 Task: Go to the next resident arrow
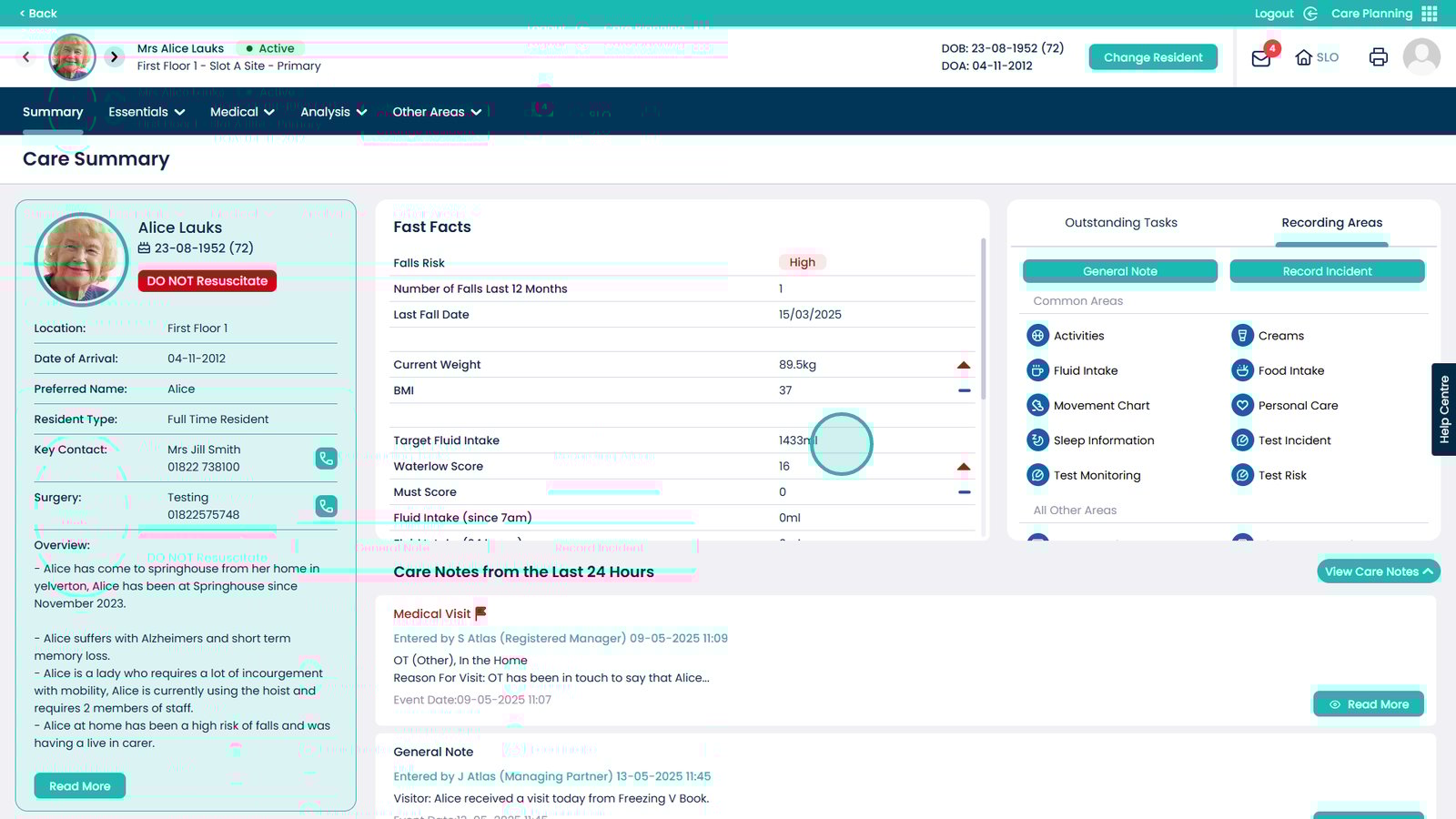[x=114, y=57]
